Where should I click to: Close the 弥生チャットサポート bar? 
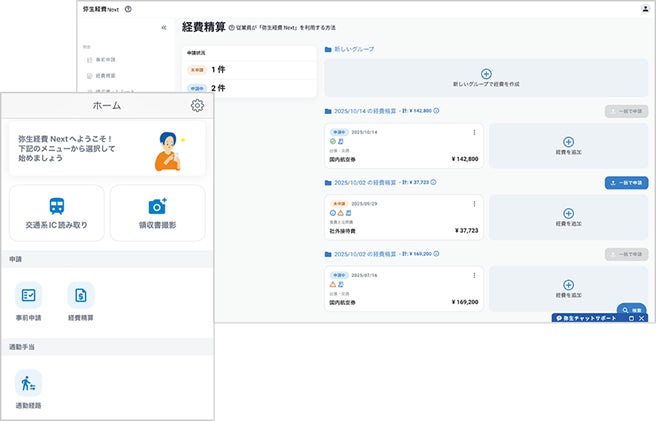(x=642, y=318)
